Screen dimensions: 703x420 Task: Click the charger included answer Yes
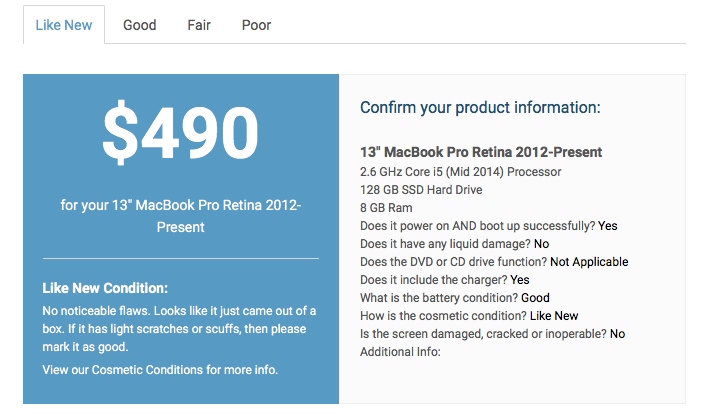click(x=520, y=280)
